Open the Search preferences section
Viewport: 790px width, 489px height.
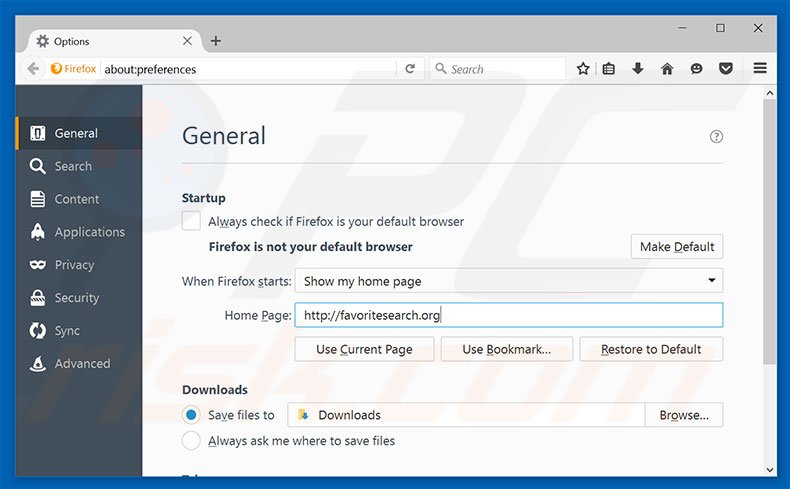tap(79, 166)
